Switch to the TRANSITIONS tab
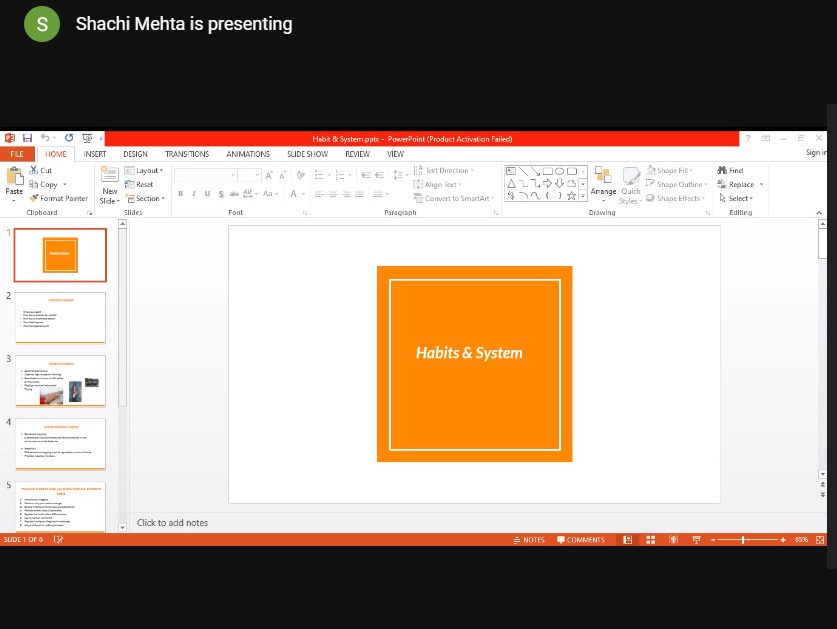837x629 pixels. pyautogui.click(x=187, y=154)
